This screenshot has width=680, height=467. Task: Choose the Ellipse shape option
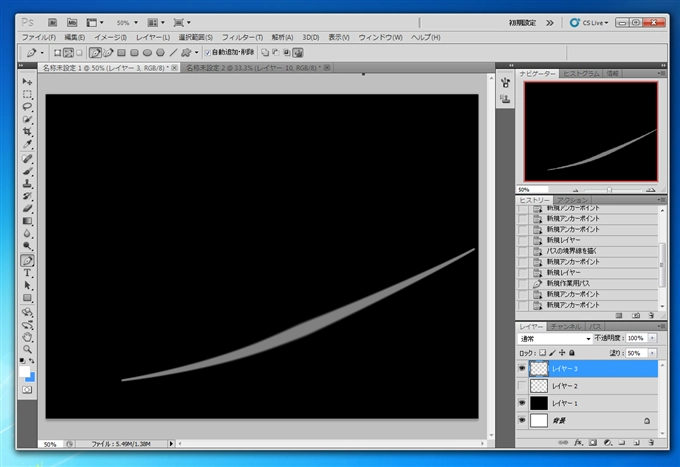click(x=147, y=53)
